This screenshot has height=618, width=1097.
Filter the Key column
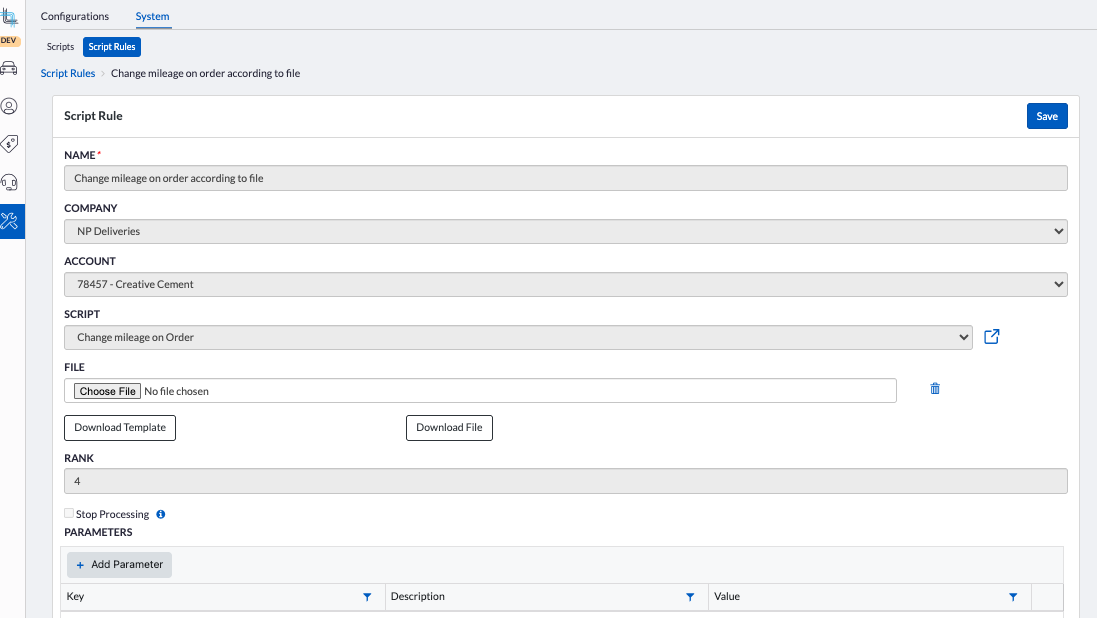(367, 597)
